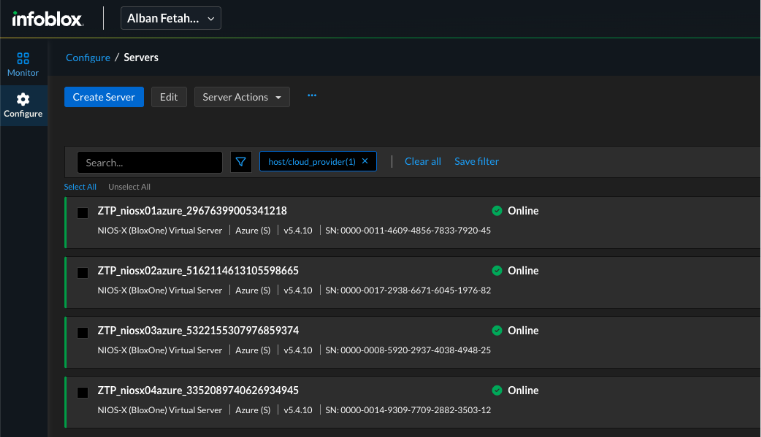The width and height of the screenshot is (761, 437).
Task: Open the Alban Fetah account dropdown
Action: point(171,18)
